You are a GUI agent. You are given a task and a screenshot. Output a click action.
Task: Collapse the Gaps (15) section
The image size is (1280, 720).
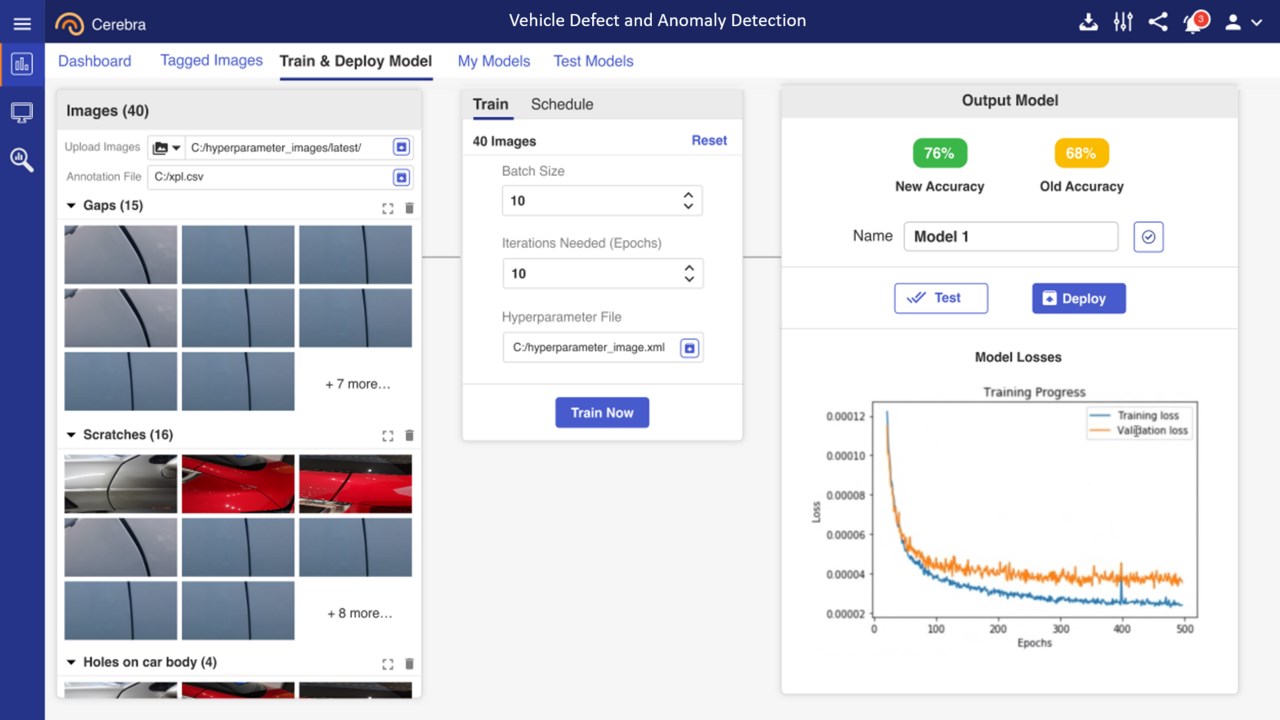(x=71, y=206)
